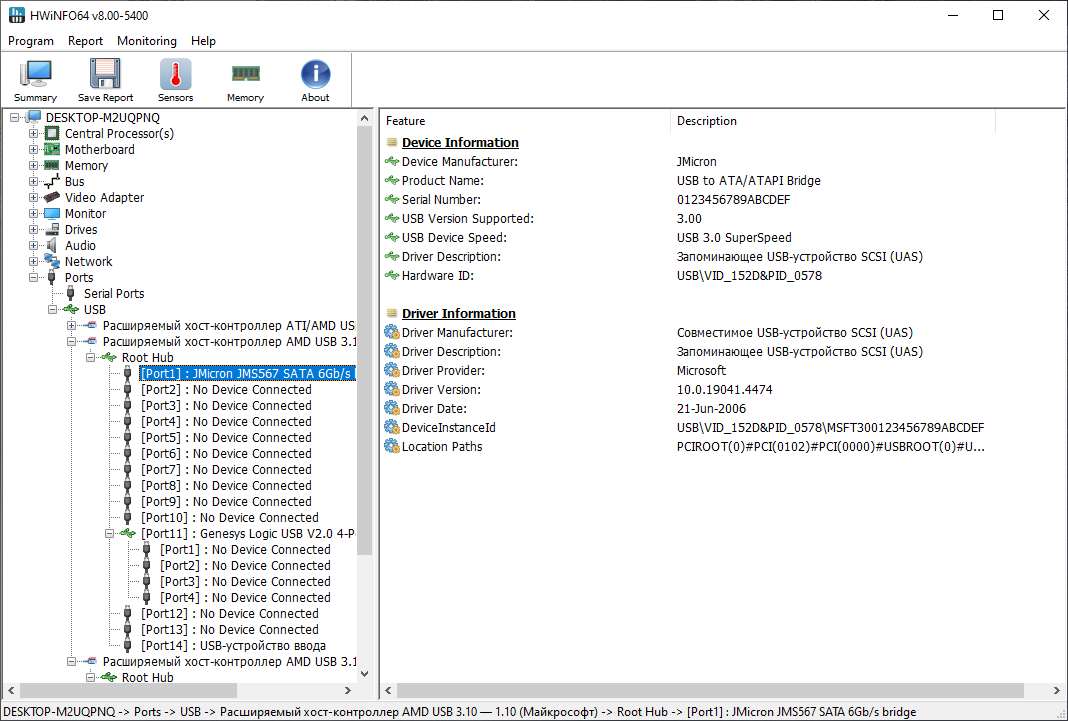Viewport: 1068px width, 721px height.
Task: Click the Hardware ID value USB\VID_152D&PID_0578
Action: pyautogui.click(x=749, y=276)
